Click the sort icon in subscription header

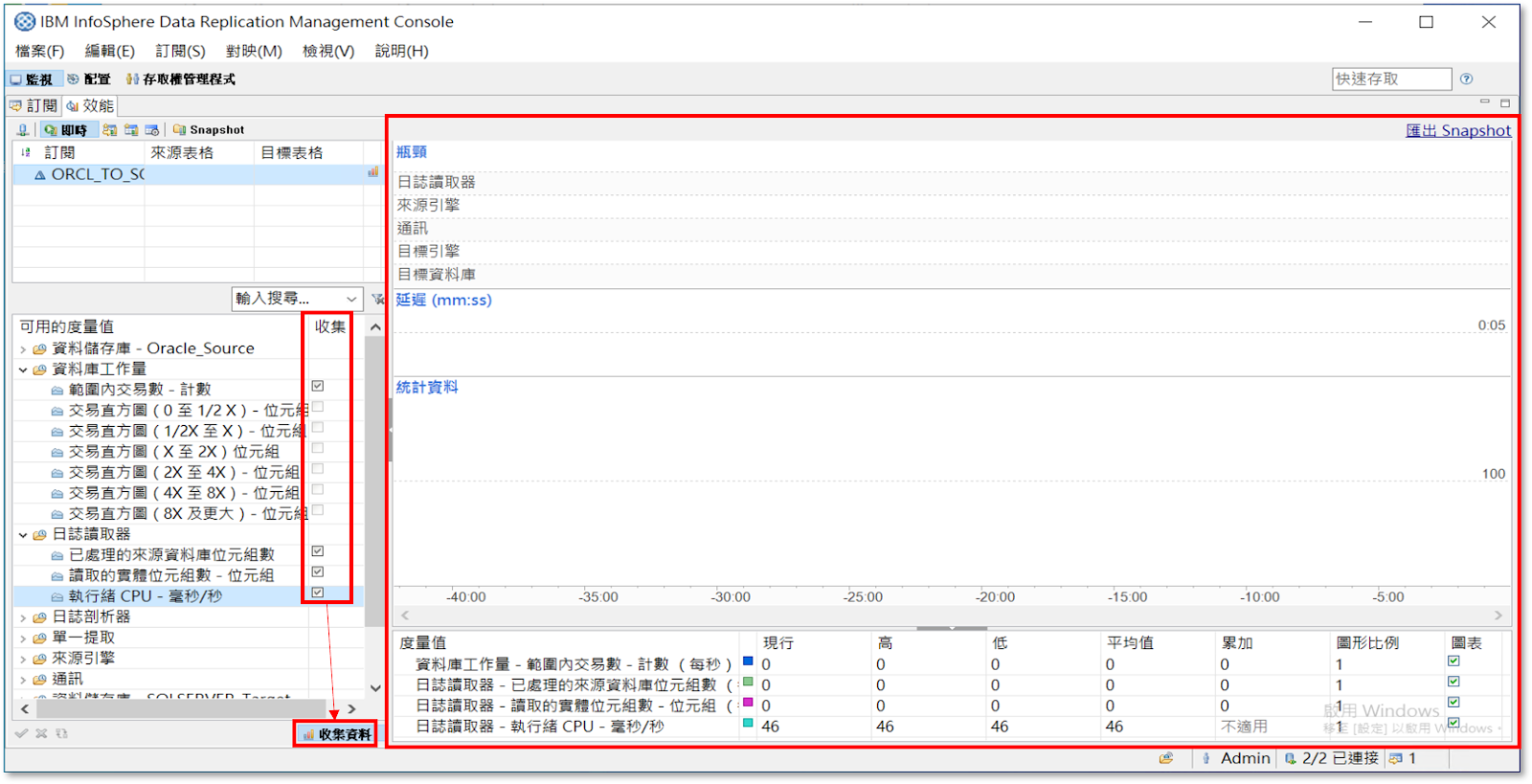coord(26,153)
